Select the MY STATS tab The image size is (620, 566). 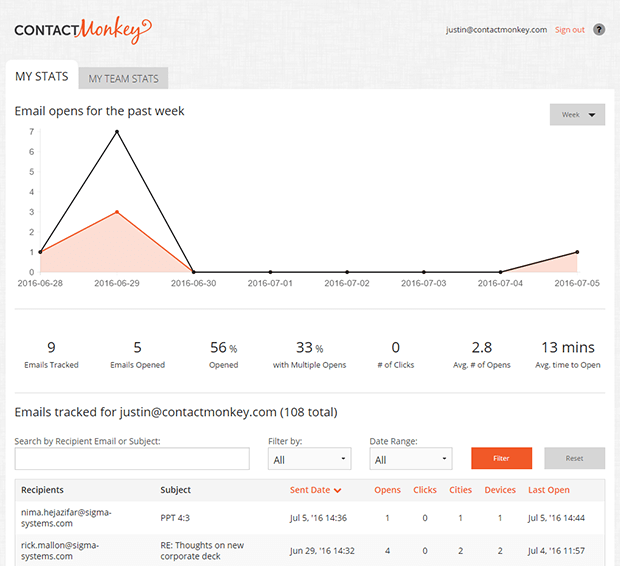(42, 76)
